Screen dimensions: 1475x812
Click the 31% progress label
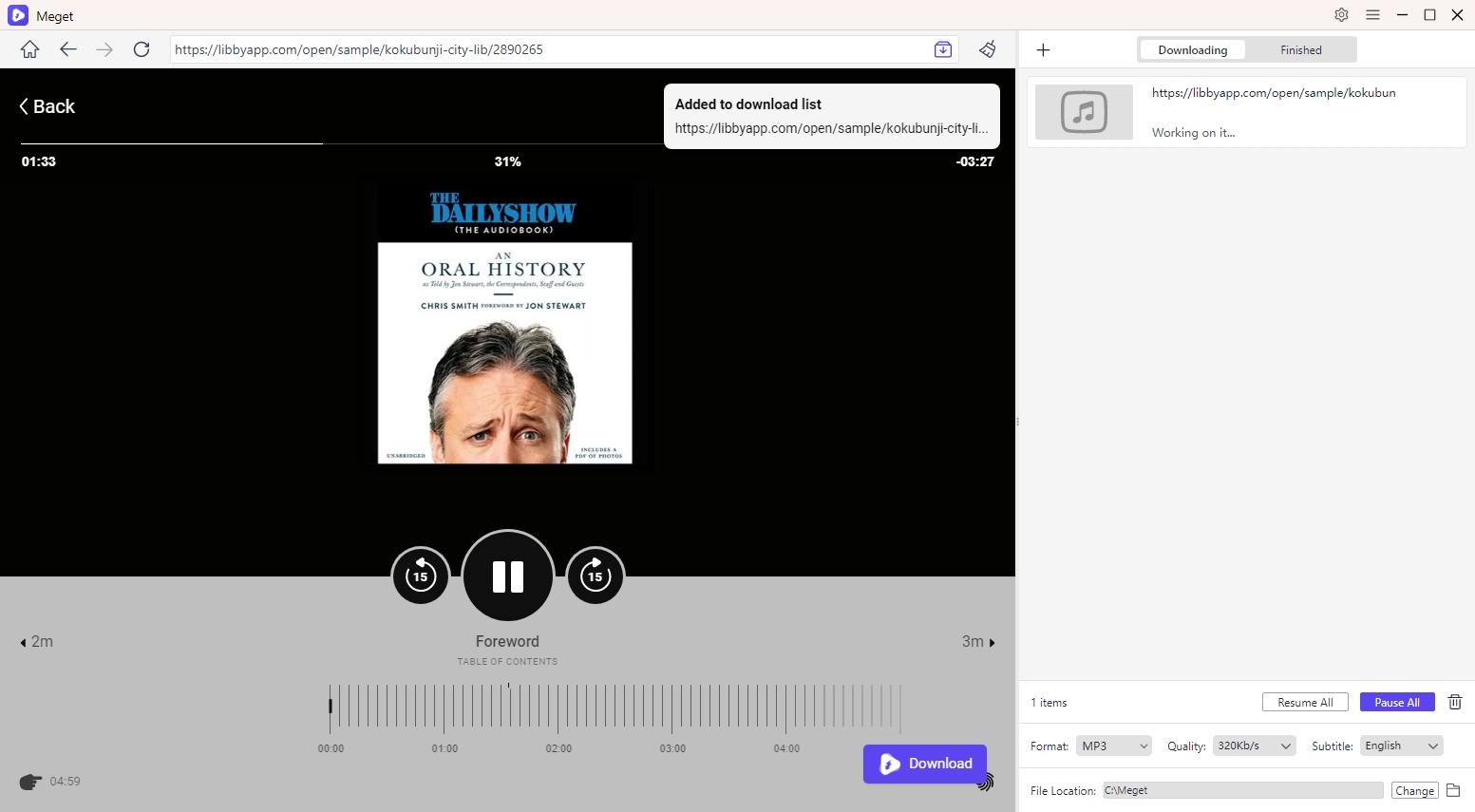click(x=507, y=161)
